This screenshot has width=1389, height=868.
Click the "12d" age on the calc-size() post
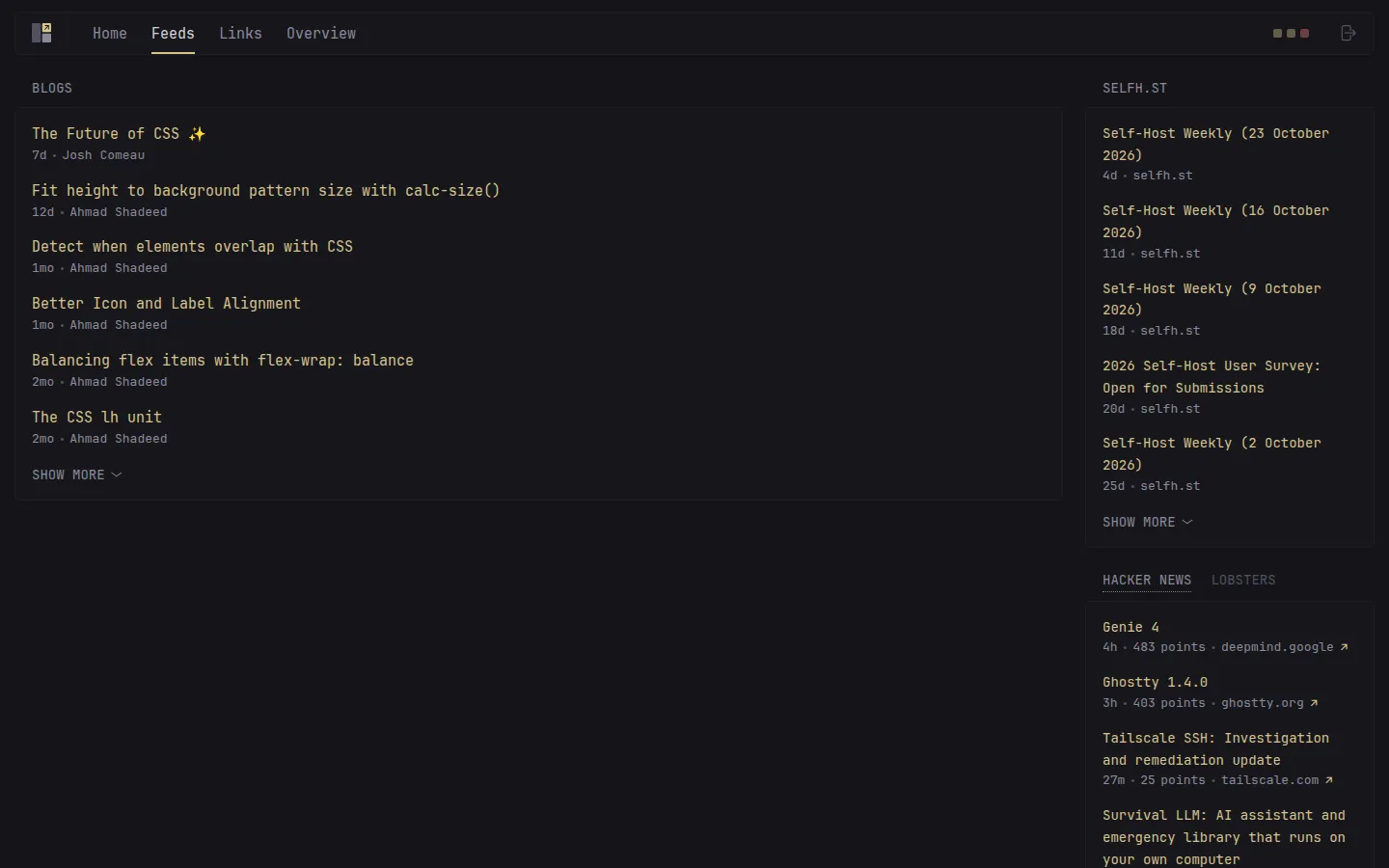click(x=42, y=212)
